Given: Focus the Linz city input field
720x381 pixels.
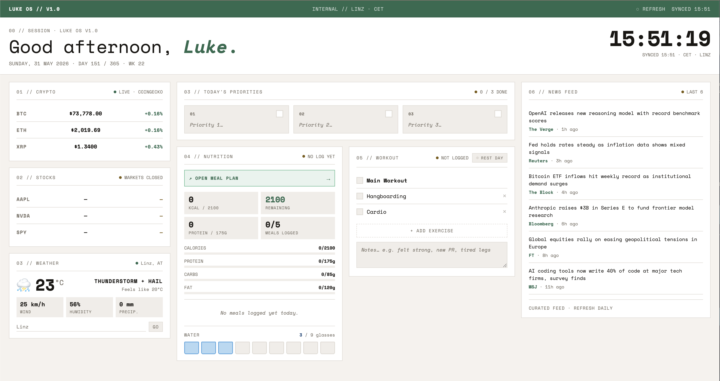Looking at the screenshot, I should tap(81, 327).
